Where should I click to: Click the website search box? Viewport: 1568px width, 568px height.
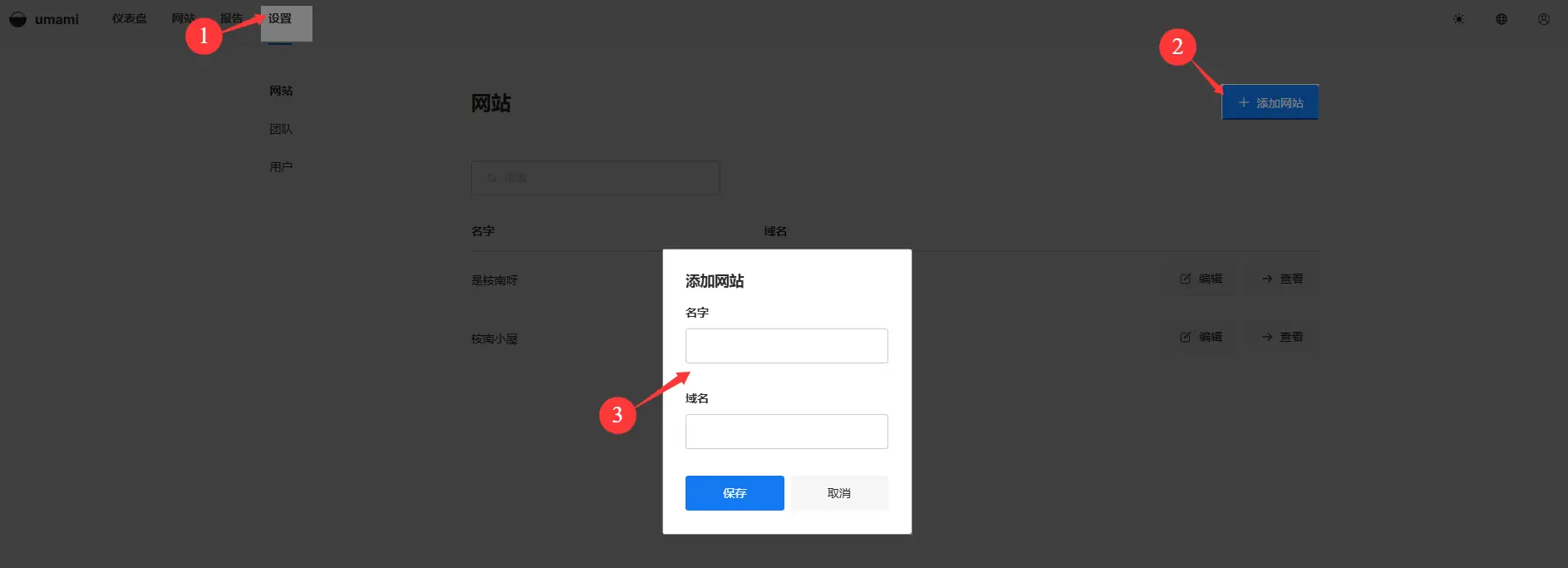click(595, 178)
